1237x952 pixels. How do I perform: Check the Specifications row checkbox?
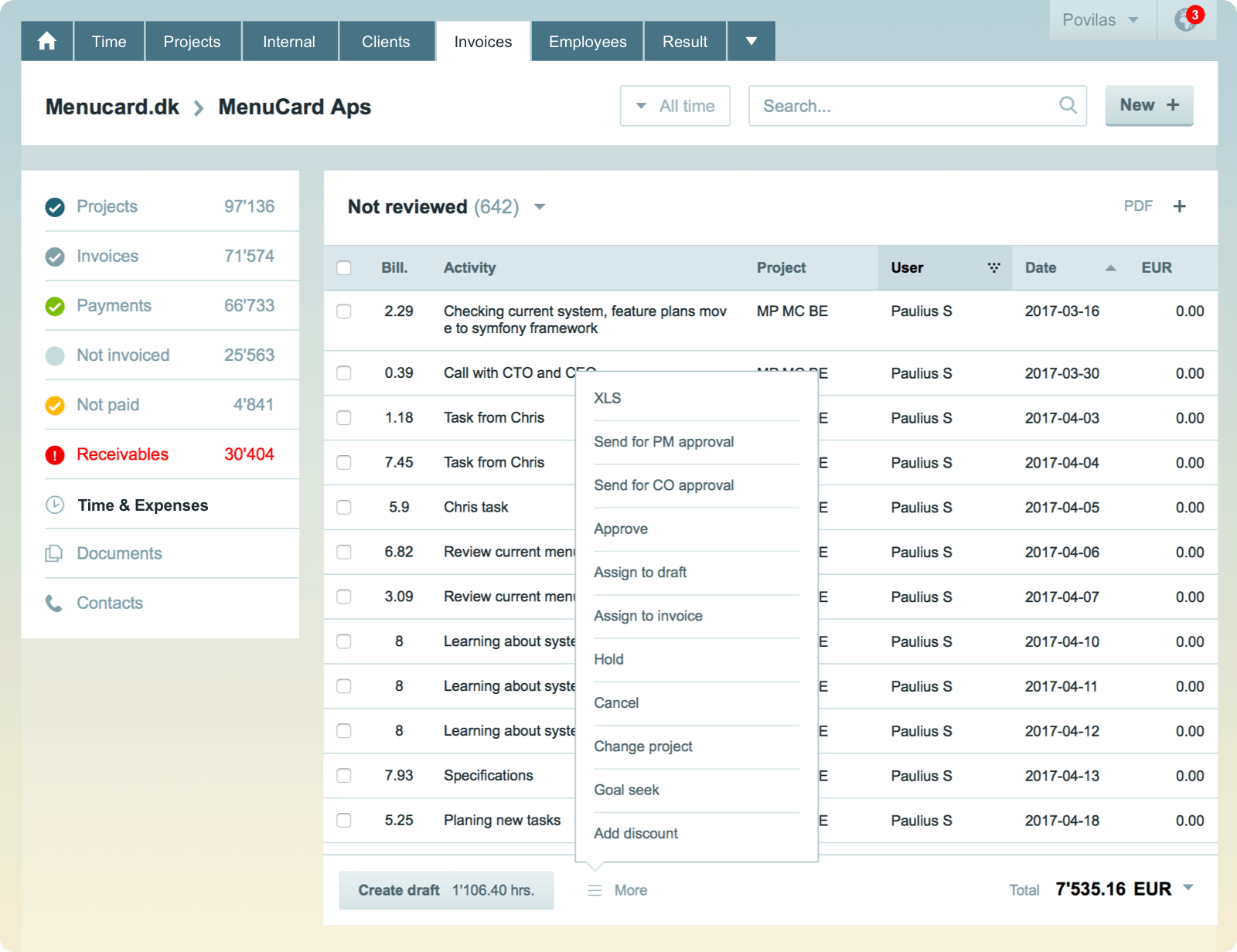[x=344, y=776]
